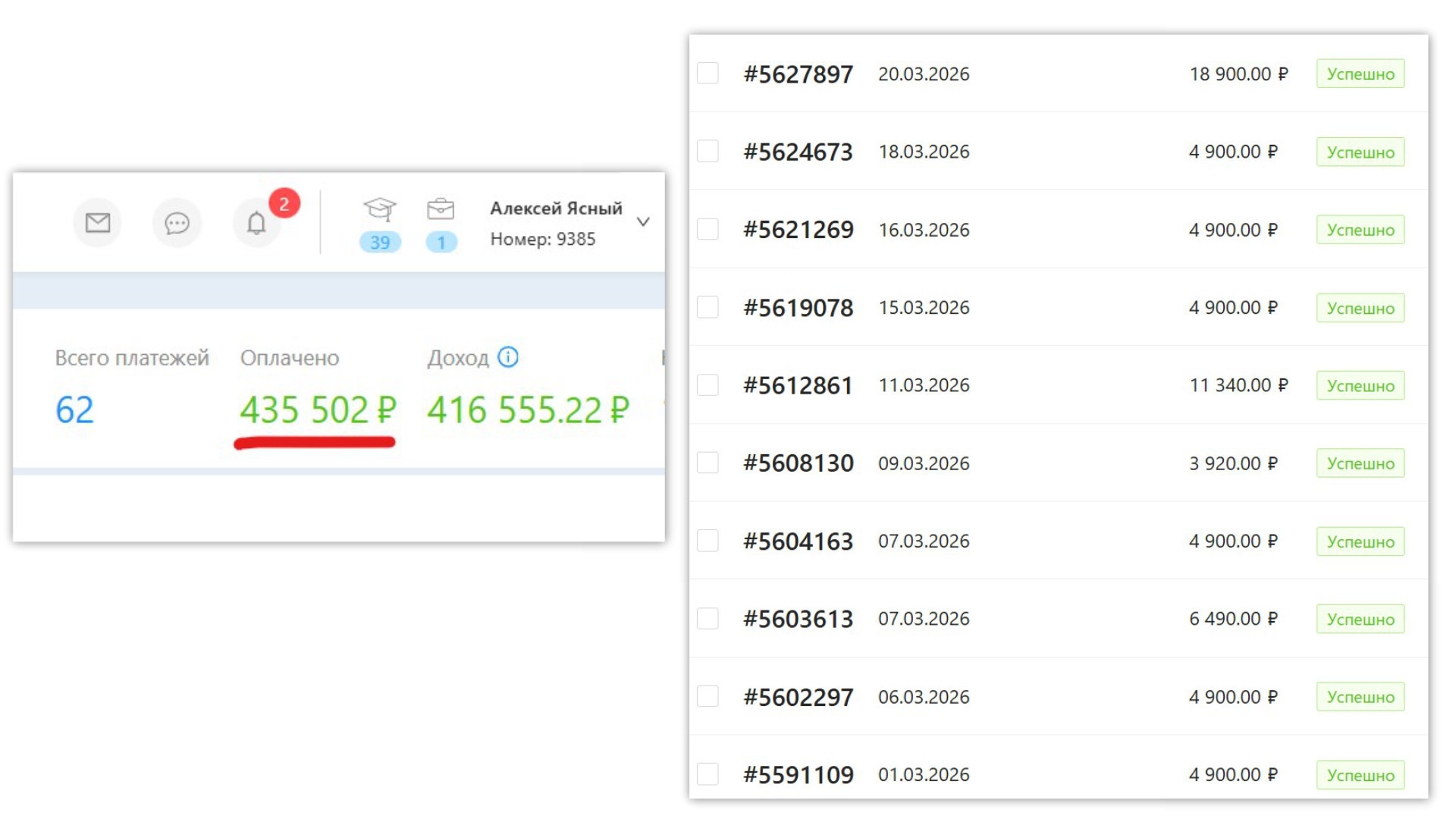Open the mail envelope icon
The height and width of the screenshot is (819, 1456).
pyautogui.click(x=97, y=222)
